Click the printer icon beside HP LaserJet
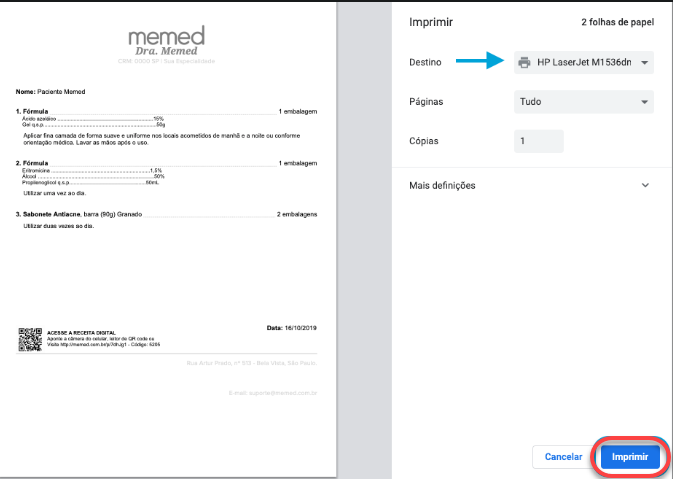 coord(524,63)
